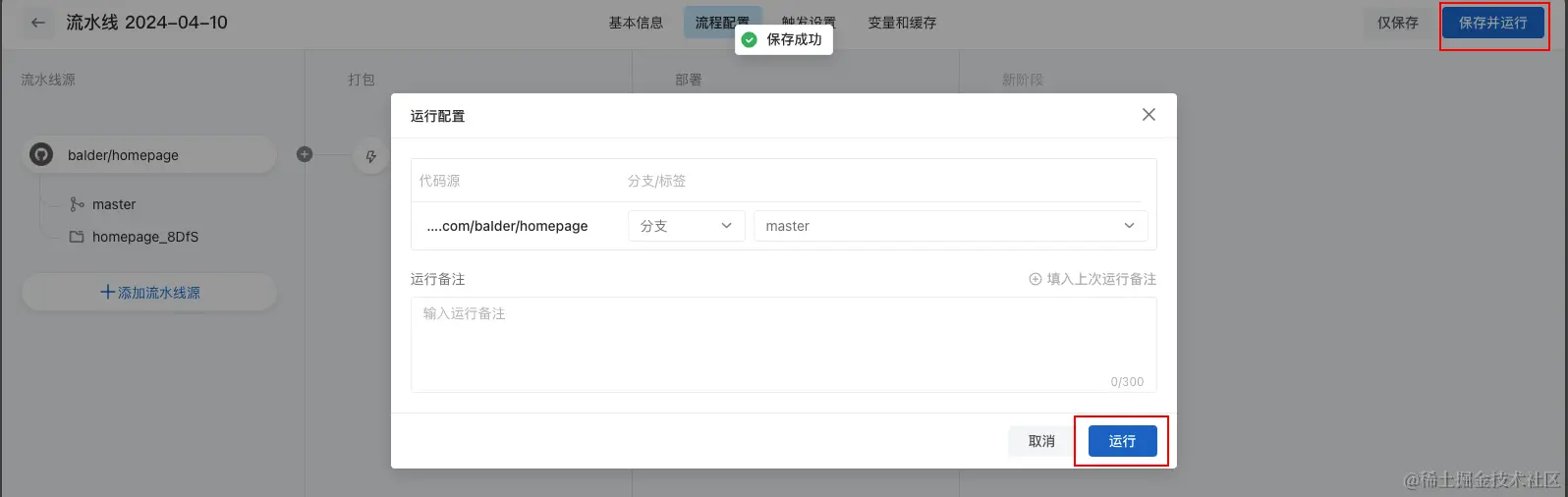Click the homepage_8DfS folder row

134,237
